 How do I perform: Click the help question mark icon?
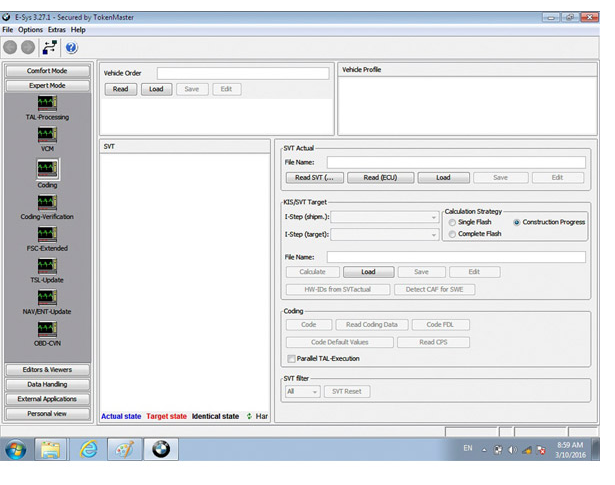click(72, 47)
